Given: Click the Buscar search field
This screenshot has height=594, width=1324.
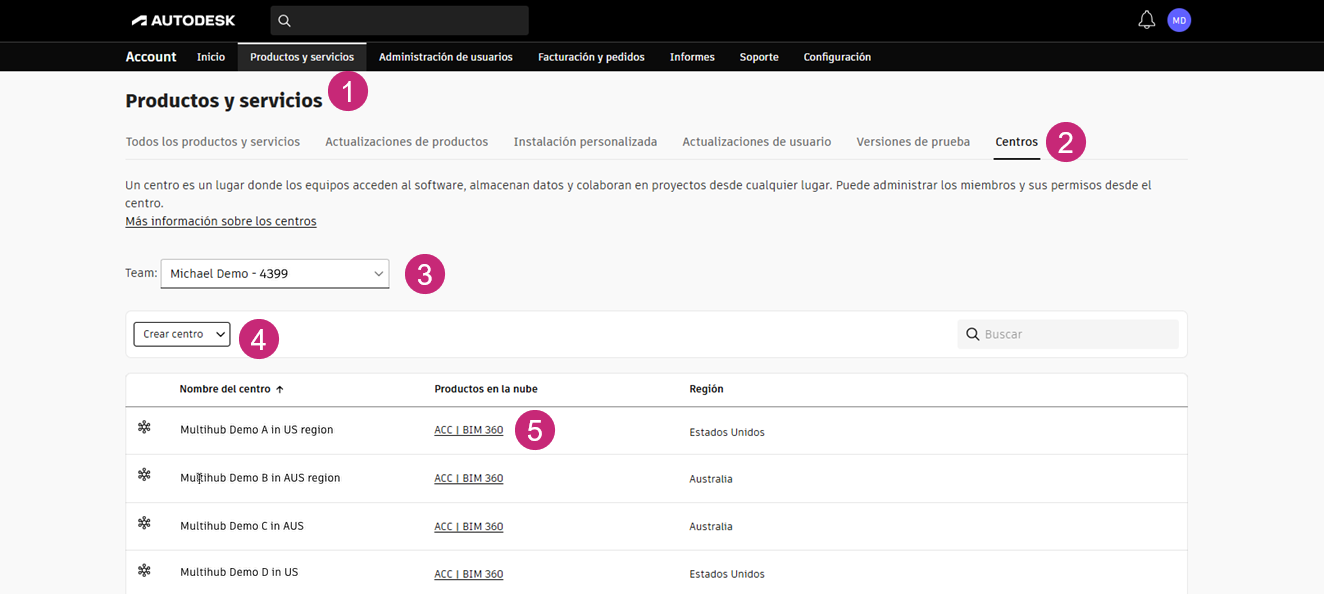Looking at the screenshot, I should (x=1068, y=334).
